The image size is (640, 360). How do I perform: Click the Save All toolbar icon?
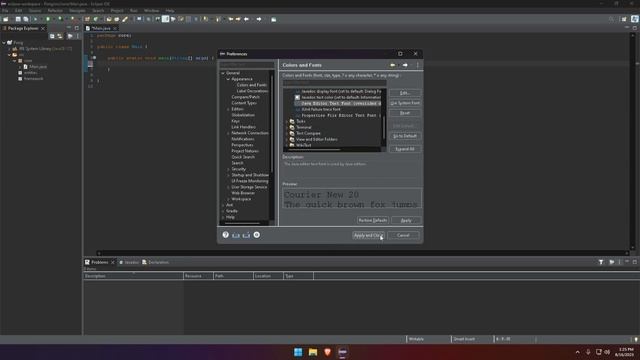26,19
